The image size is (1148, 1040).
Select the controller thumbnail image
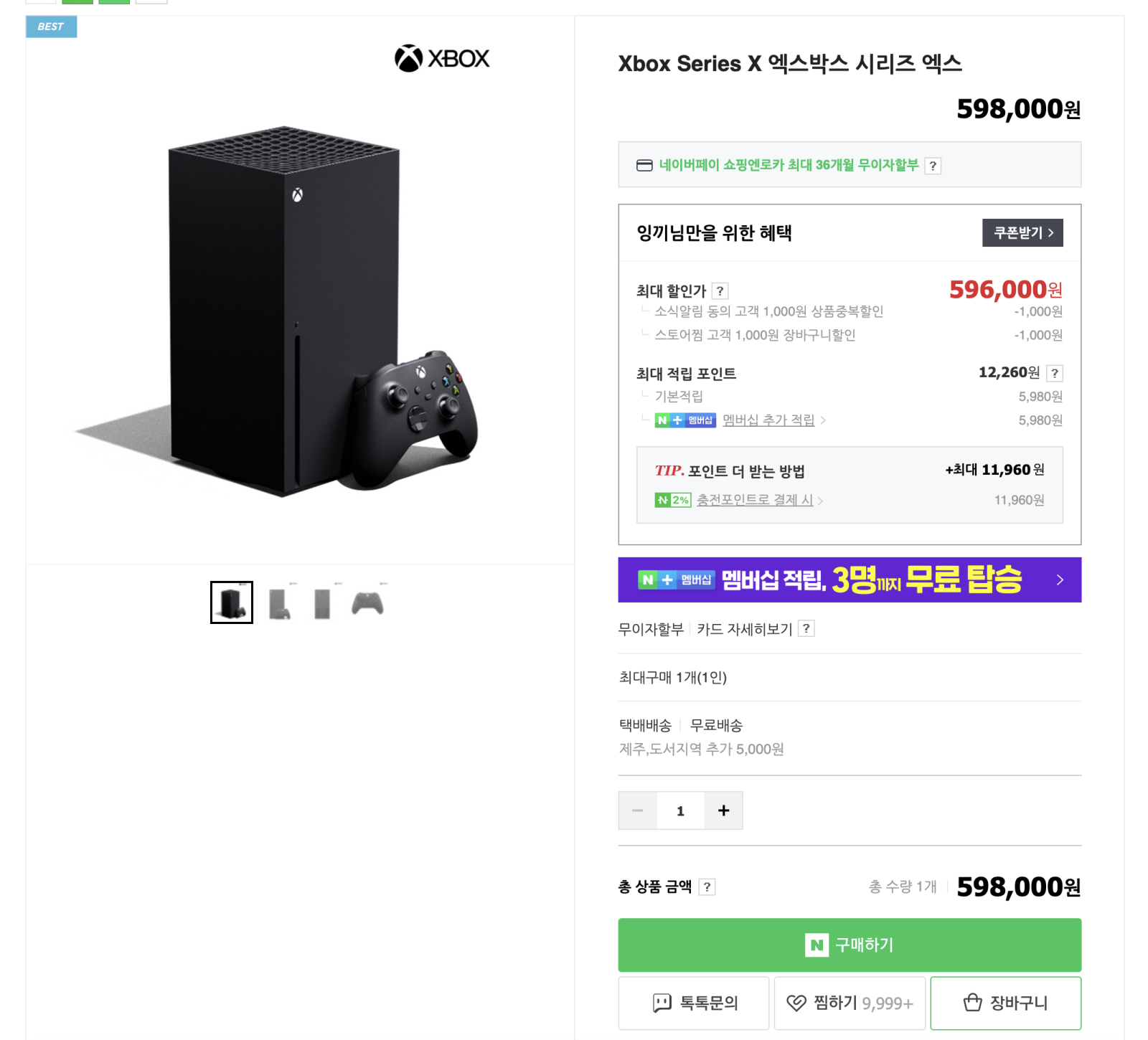(x=367, y=602)
